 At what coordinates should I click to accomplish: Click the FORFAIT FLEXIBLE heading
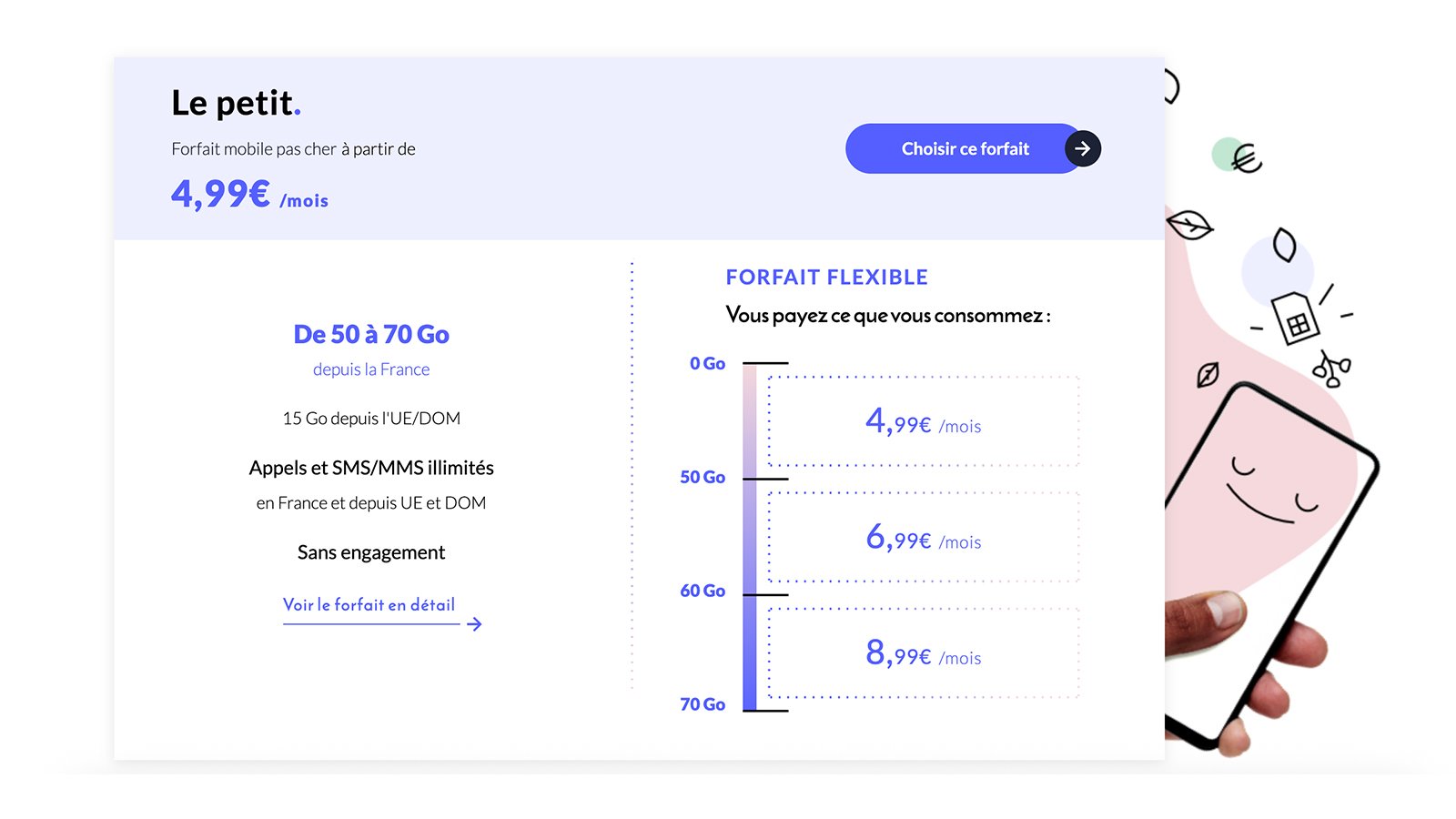click(826, 277)
